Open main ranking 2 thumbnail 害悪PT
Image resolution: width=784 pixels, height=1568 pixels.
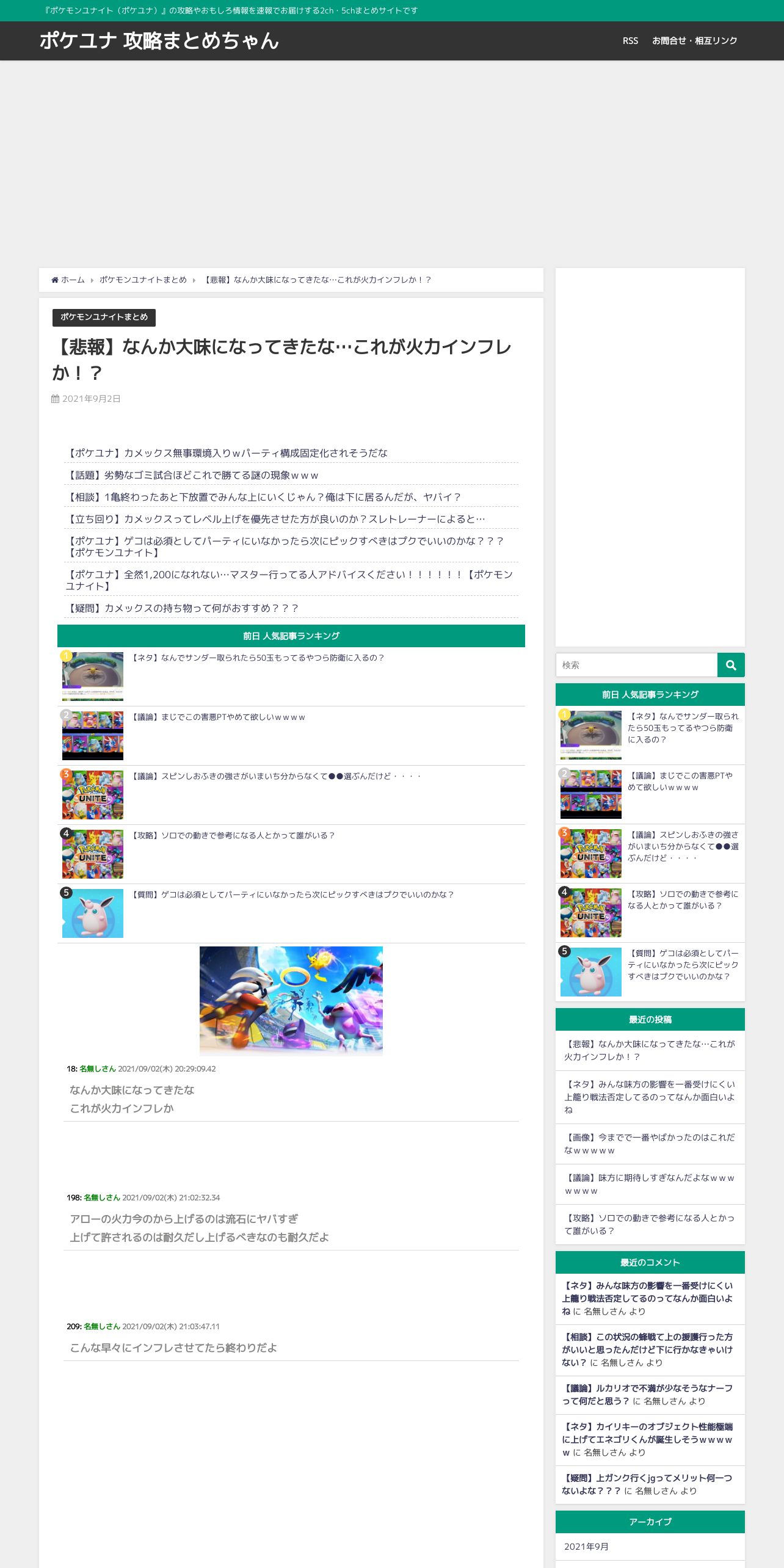[93, 736]
